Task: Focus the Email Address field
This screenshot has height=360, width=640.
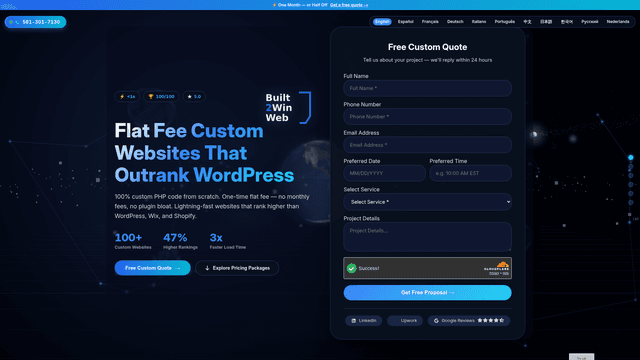Action: pyautogui.click(x=427, y=145)
